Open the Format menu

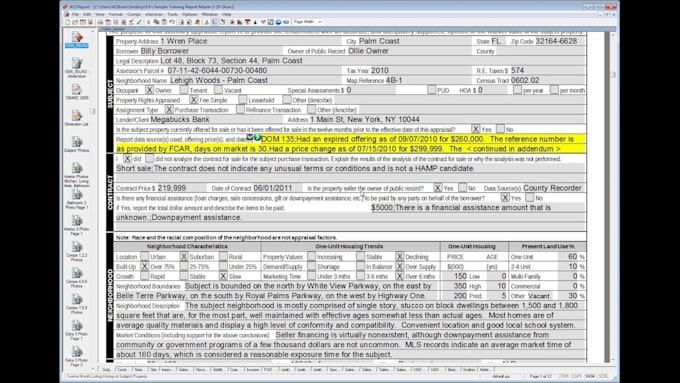[x=115, y=14]
